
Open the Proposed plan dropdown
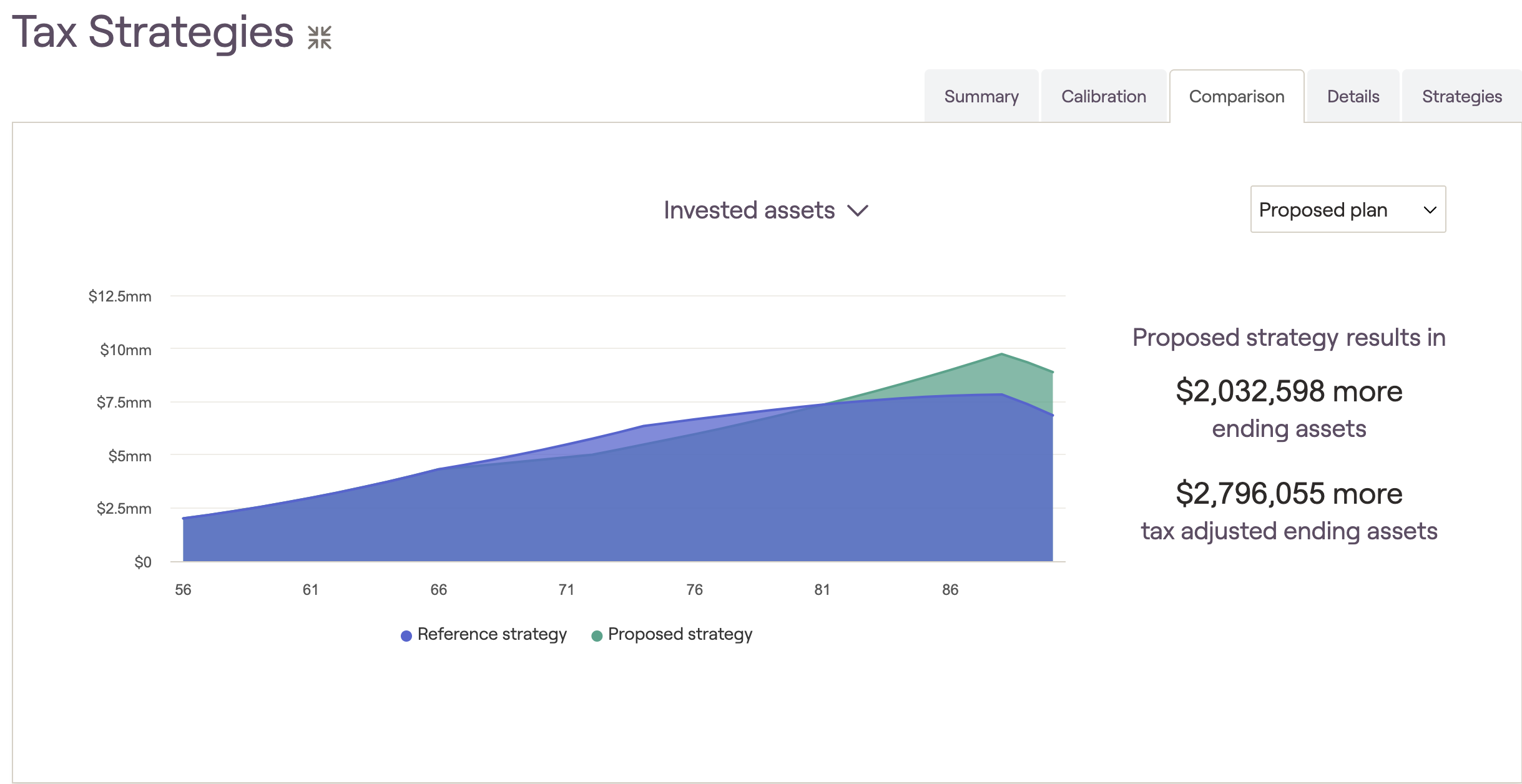[1348, 209]
